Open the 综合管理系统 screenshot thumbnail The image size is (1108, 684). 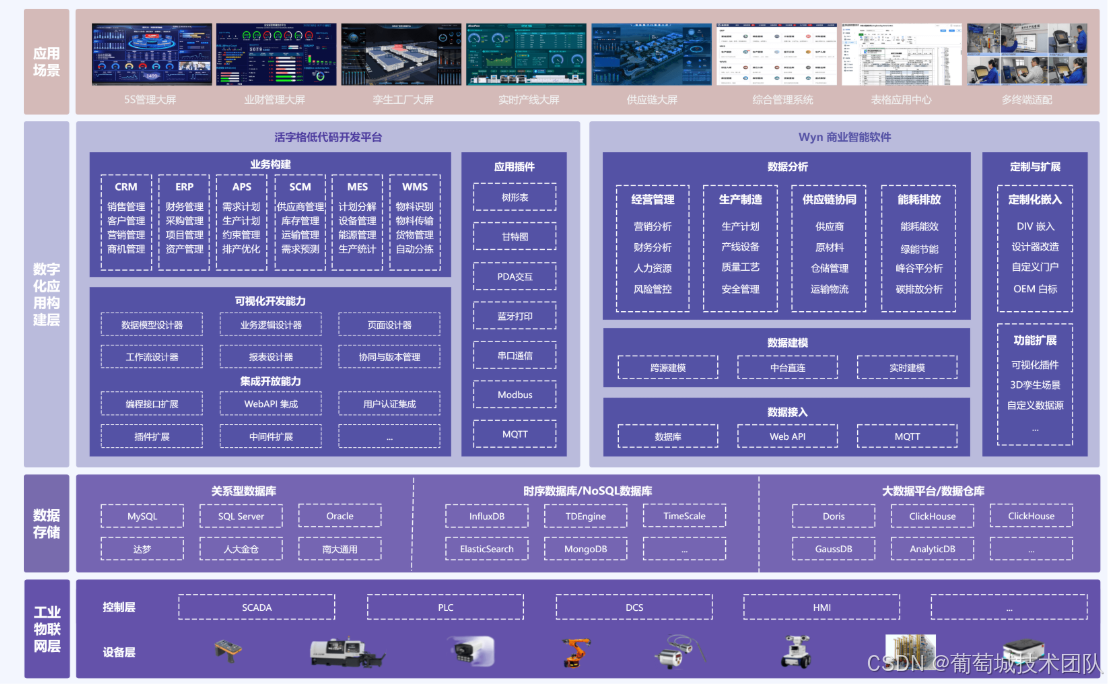click(x=777, y=54)
